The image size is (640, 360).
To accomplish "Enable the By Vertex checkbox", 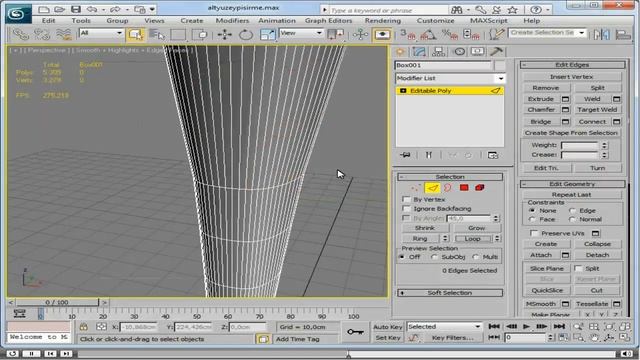I will 406,199.
